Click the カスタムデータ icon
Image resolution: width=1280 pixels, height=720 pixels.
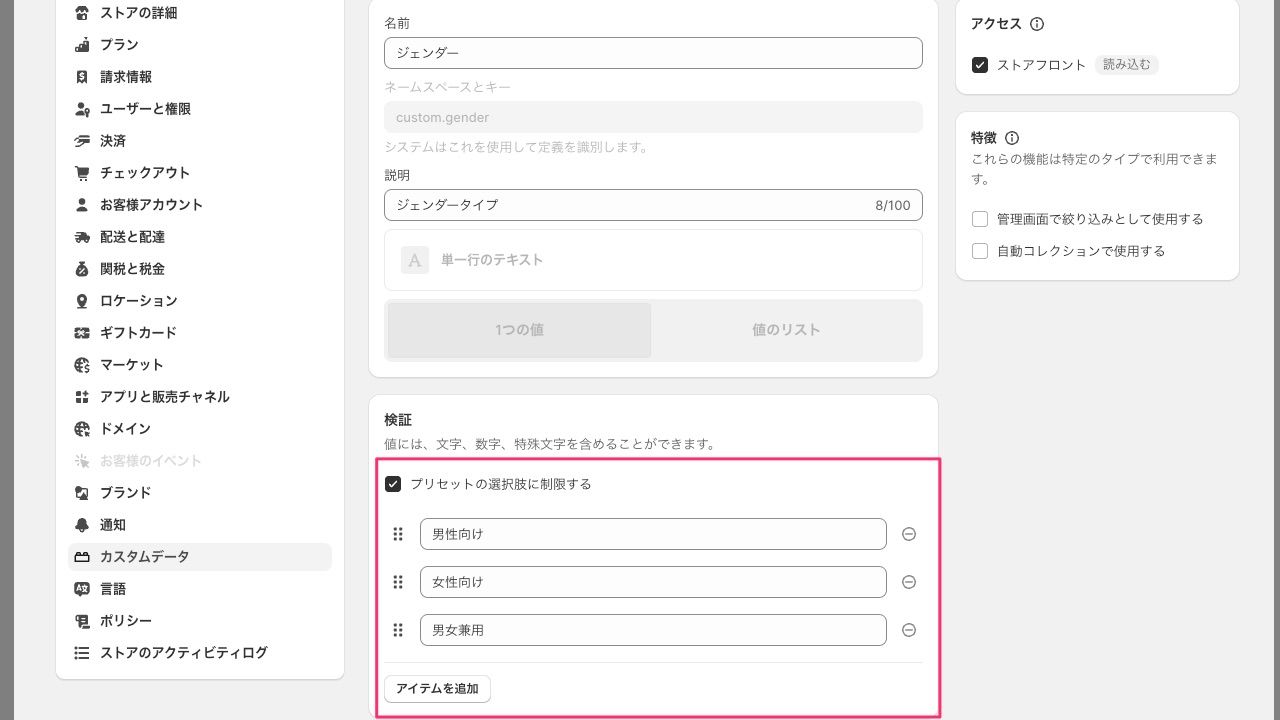coord(82,557)
